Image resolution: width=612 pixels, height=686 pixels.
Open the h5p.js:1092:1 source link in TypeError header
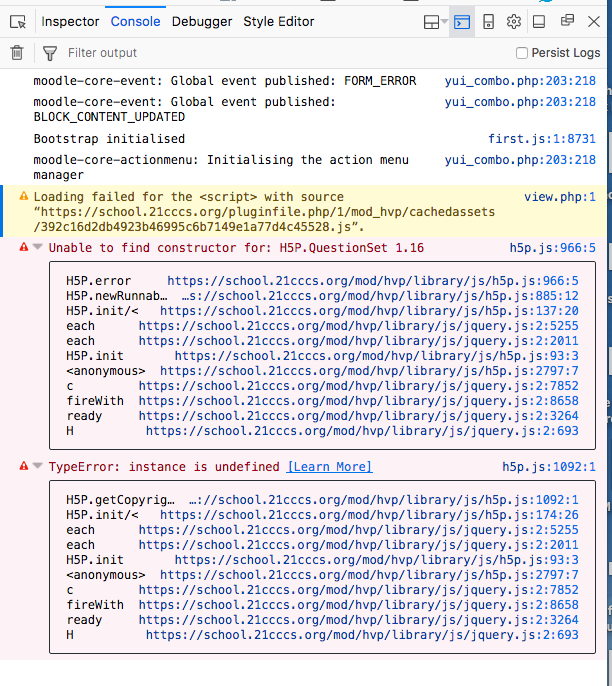click(x=549, y=467)
